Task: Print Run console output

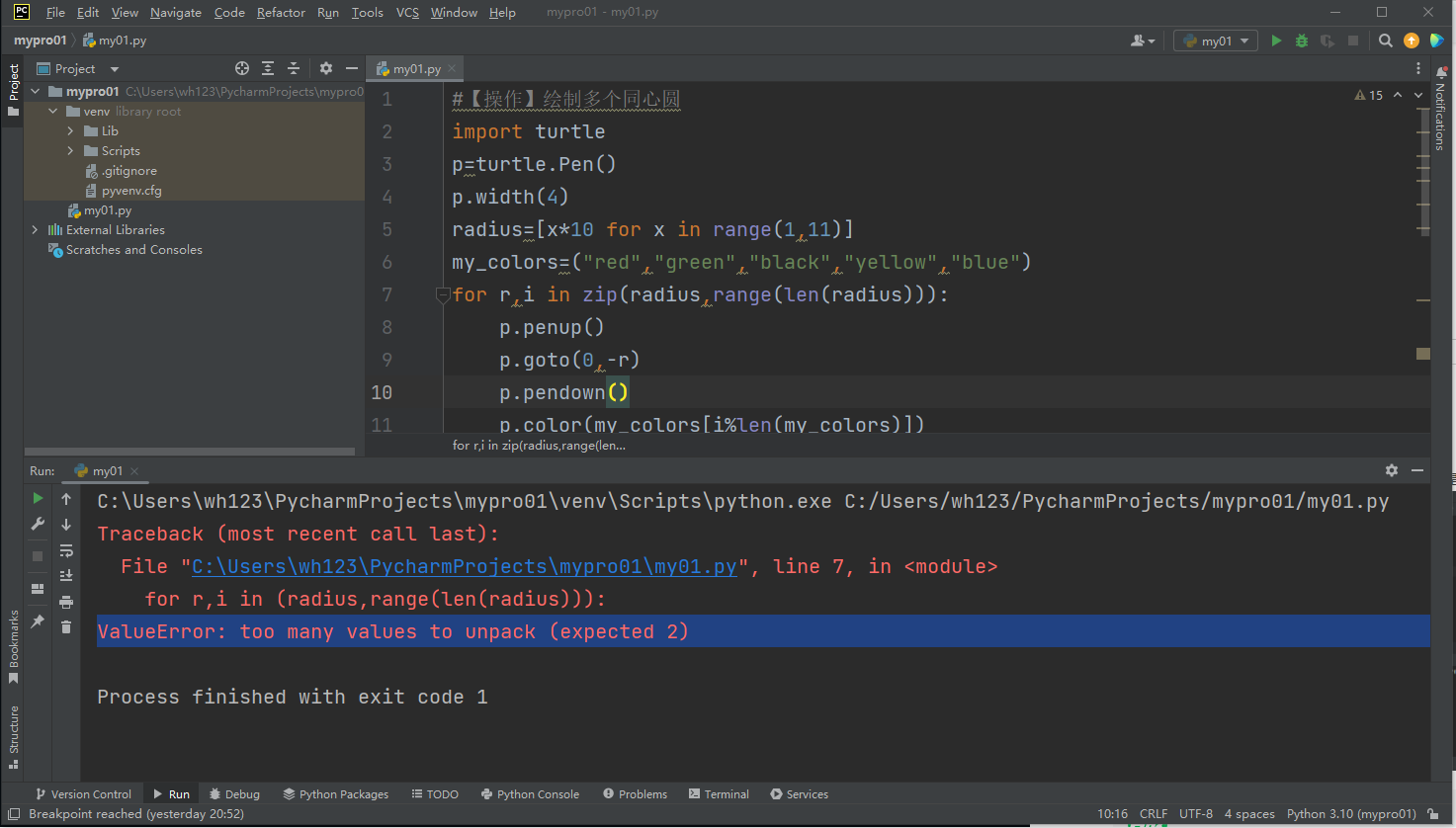Action: click(x=66, y=602)
